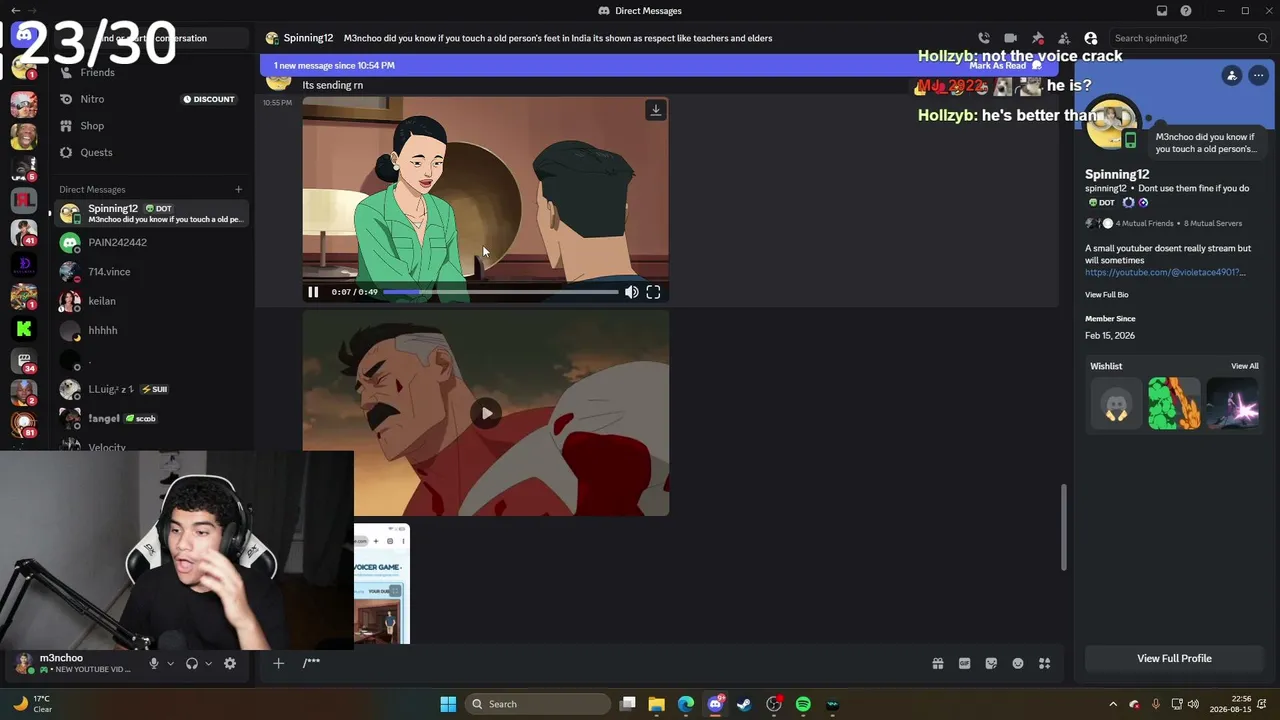The width and height of the screenshot is (1280, 720).
Task: Select the green and orange wishlist item
Action: 1174,404
